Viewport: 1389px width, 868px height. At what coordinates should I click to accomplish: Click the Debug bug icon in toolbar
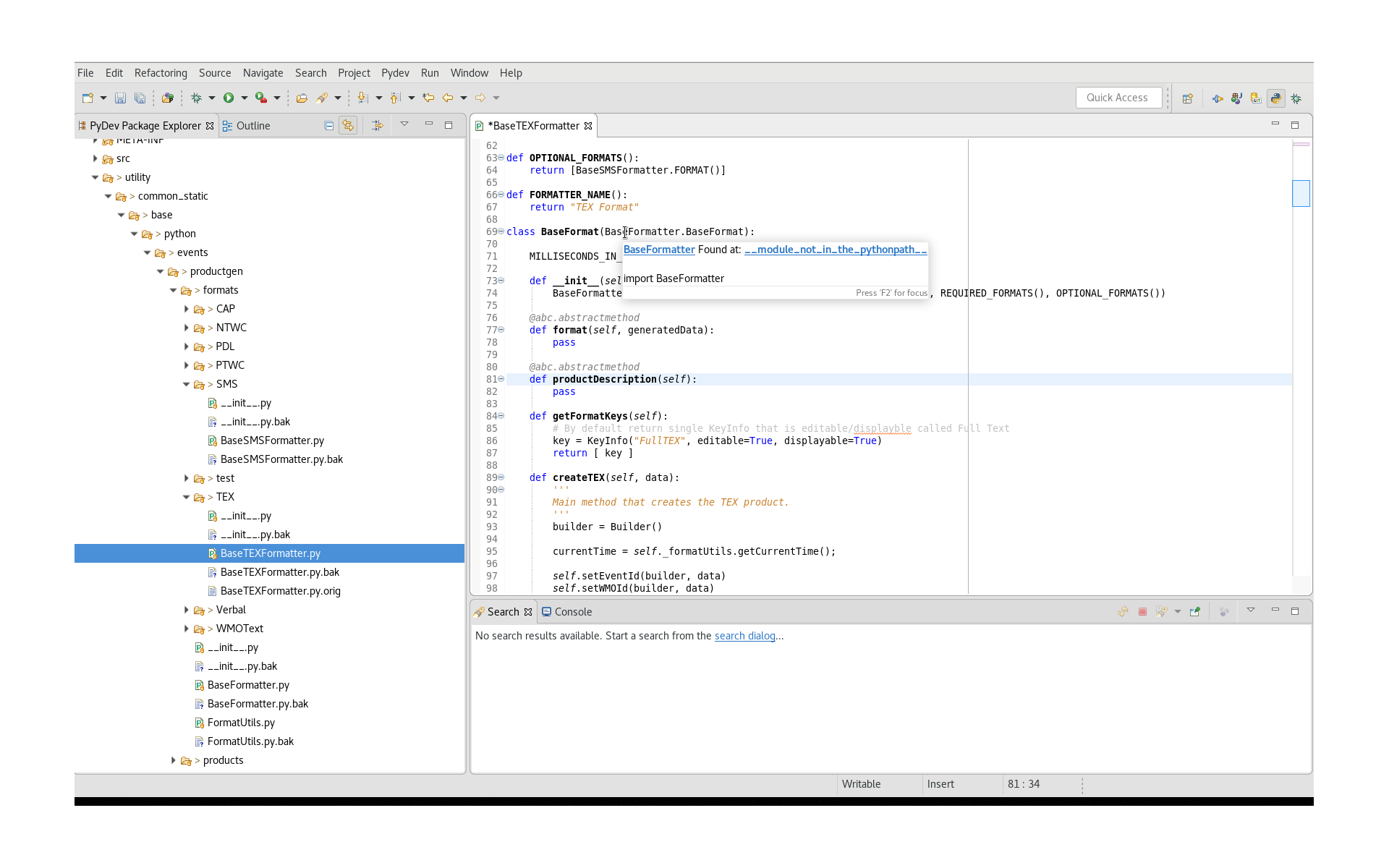pyautogui.click(x=196, y=98)
